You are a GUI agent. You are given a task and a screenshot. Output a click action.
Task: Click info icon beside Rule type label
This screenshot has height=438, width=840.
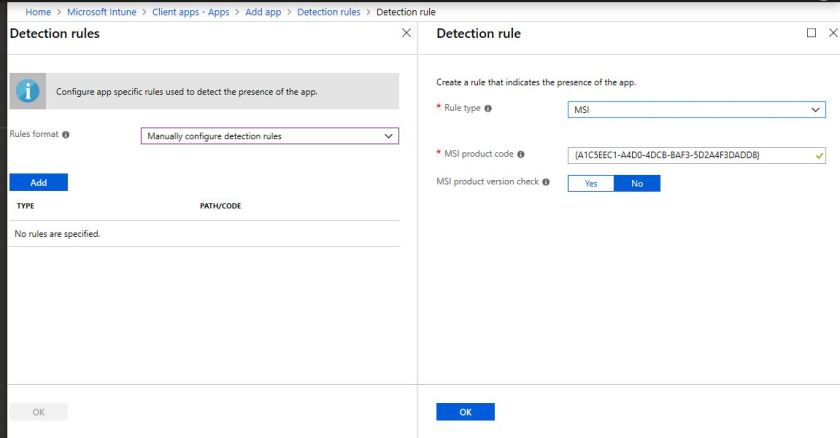488,108
